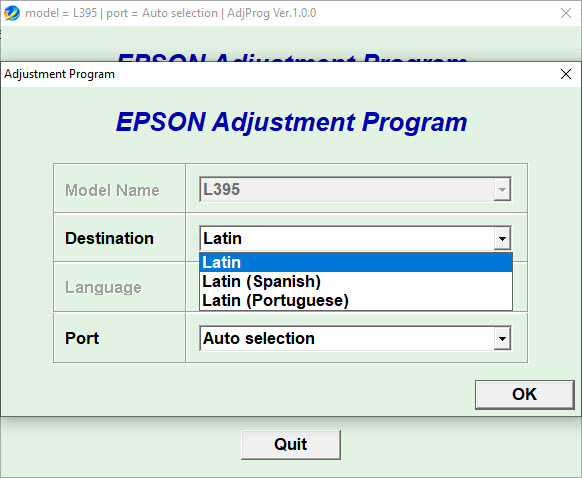Open the Destination dropdown arrow
This screenshot has width=582, height=478.
pos(502,238)
